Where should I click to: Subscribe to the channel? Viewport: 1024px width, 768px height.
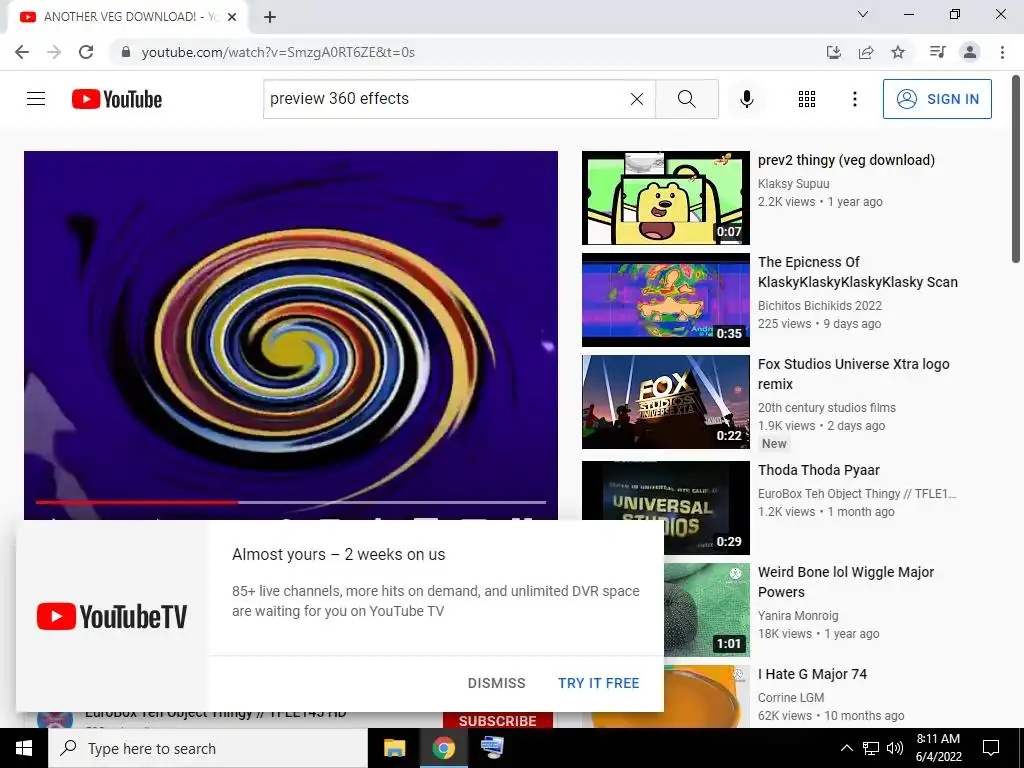pos(498,720)
